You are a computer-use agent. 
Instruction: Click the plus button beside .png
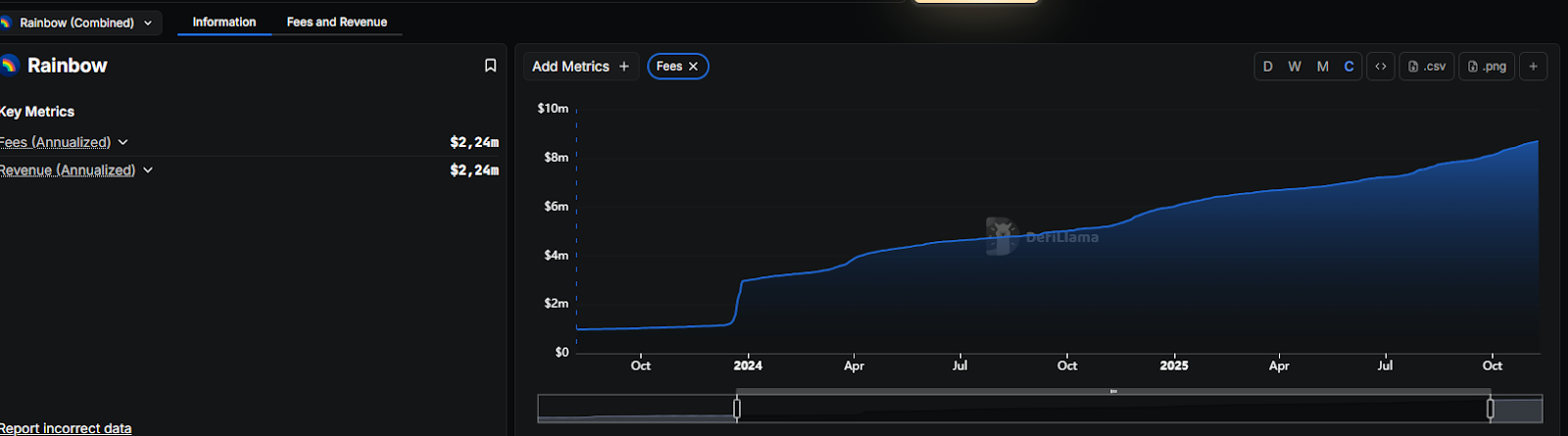point(1533,67)
